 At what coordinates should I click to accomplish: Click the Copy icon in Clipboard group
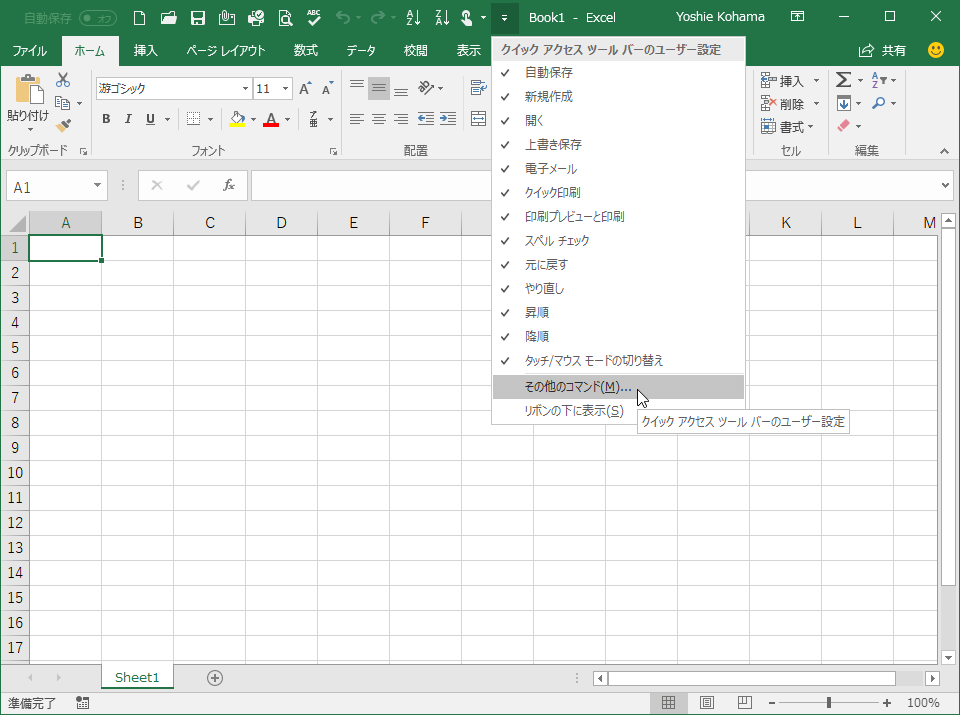pyautogui.click(x=62, y=103)
